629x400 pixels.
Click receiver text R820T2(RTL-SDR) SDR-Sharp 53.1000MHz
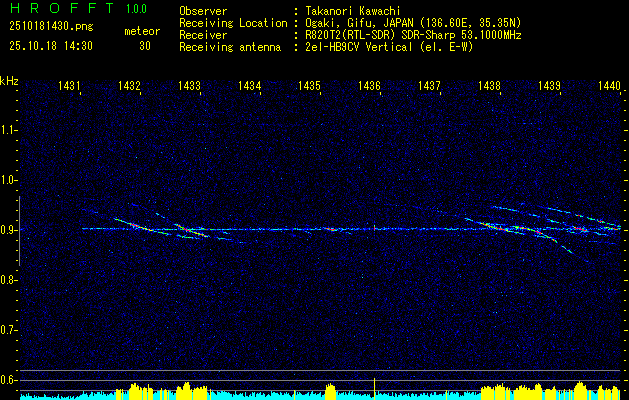(413, 35)
